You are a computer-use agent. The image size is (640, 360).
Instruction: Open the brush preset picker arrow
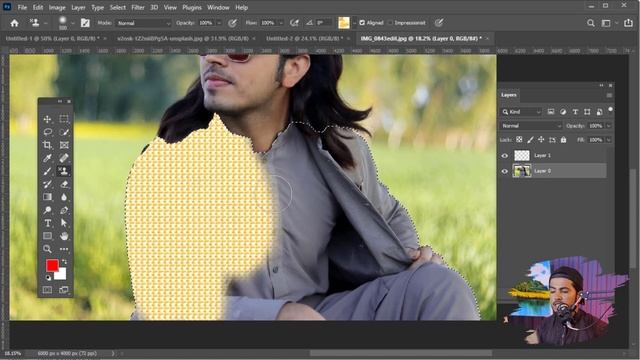[72, 23]
